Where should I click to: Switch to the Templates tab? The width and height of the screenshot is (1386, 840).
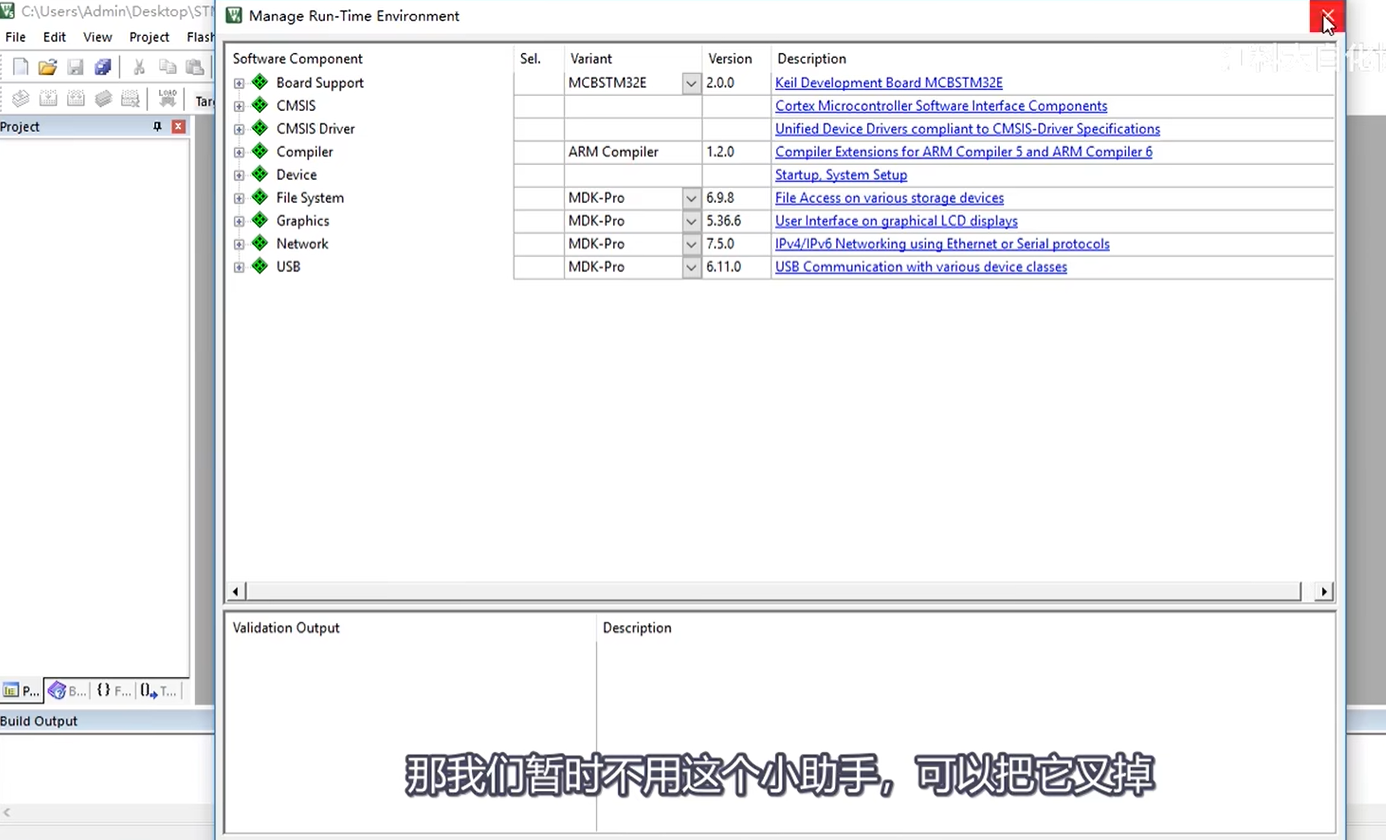pos(158,690)
